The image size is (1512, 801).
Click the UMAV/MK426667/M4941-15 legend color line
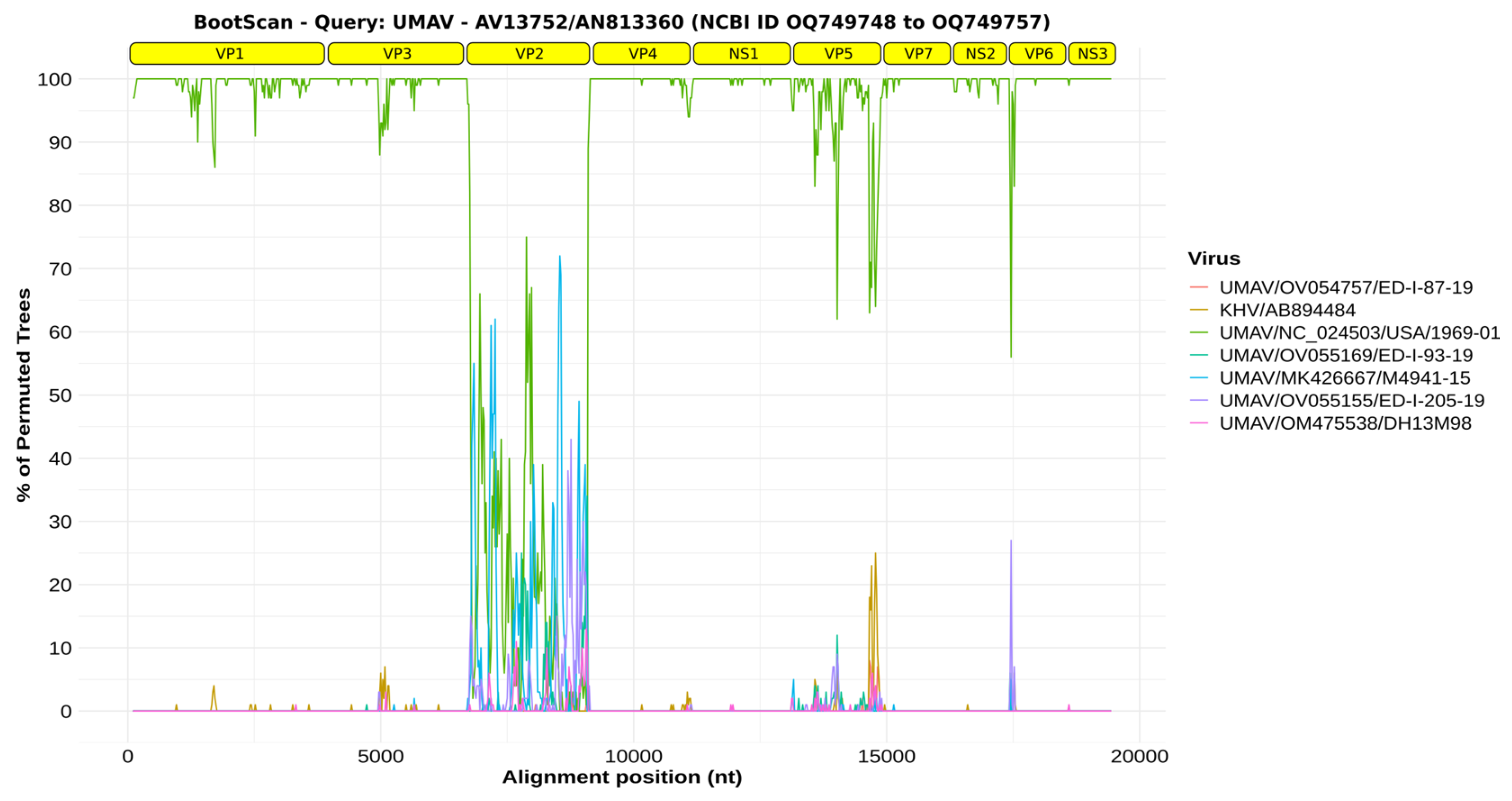pos(1199,378)
